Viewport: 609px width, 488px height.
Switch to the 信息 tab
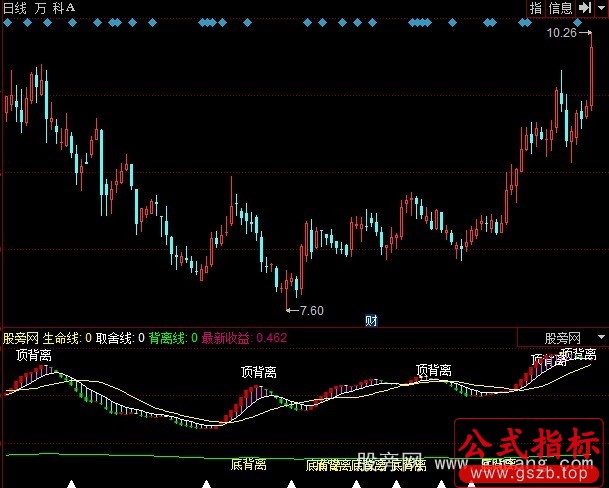click(560, 8)
